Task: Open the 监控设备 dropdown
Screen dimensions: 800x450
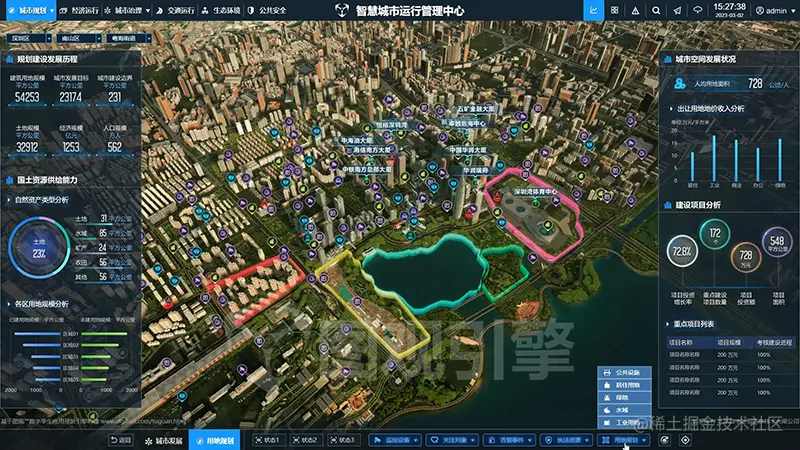Action: click(x=395, y=440)
